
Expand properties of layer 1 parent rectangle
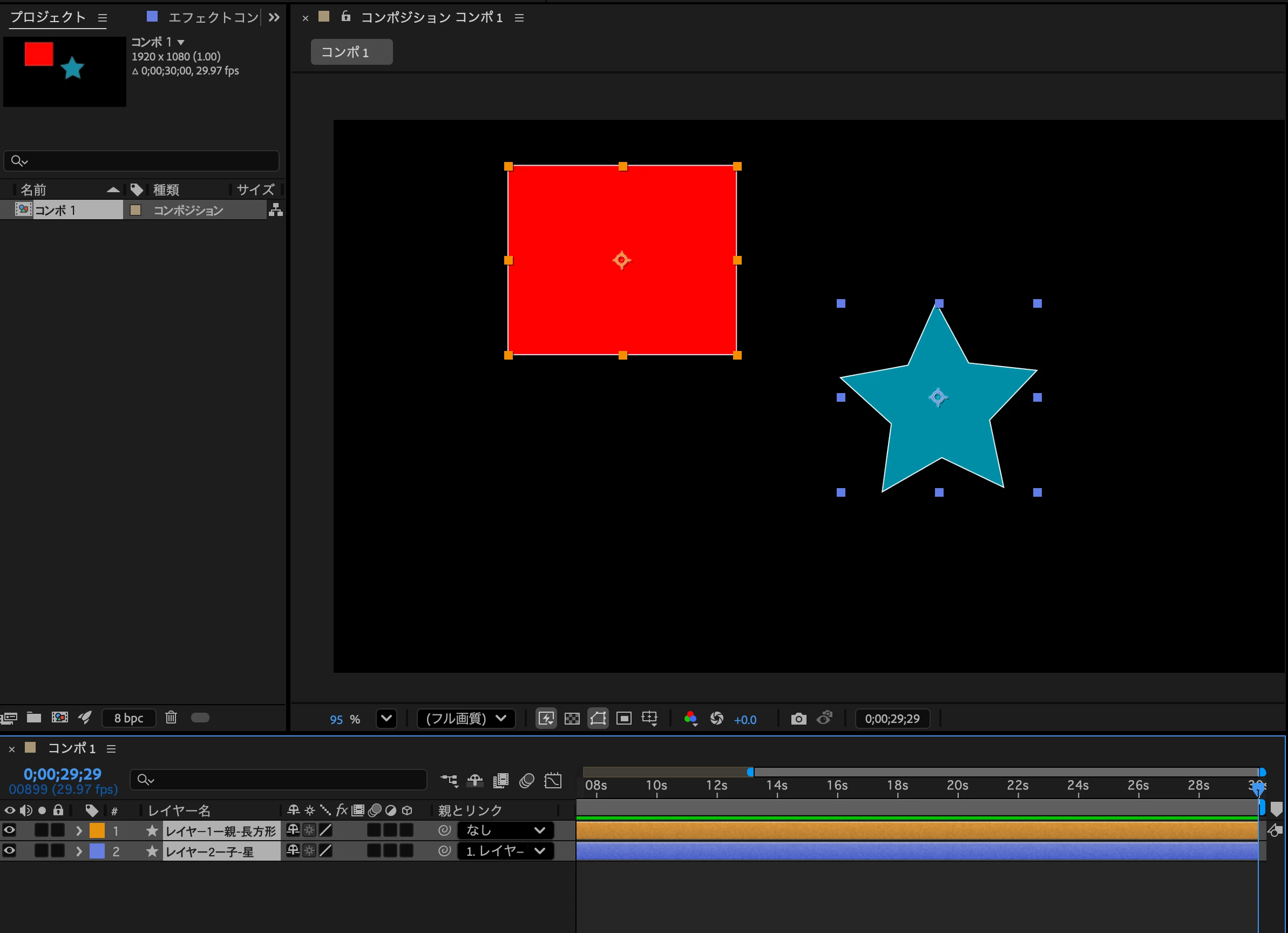79,831
